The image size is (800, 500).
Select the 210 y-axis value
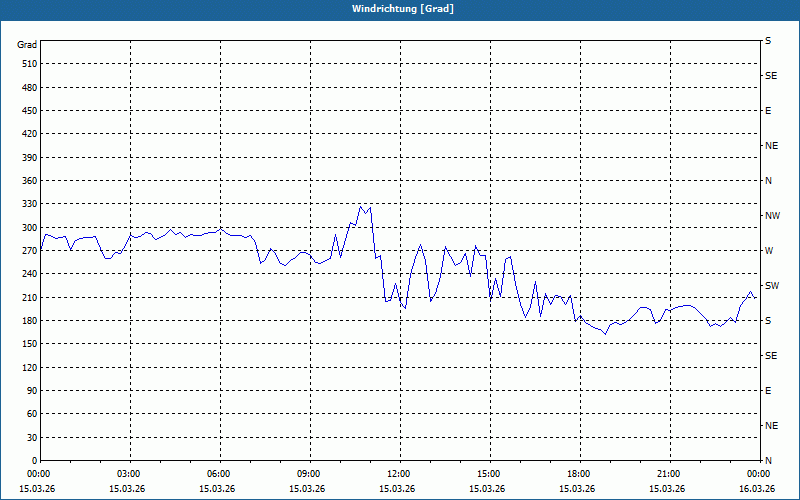click(x=30, y=297)
